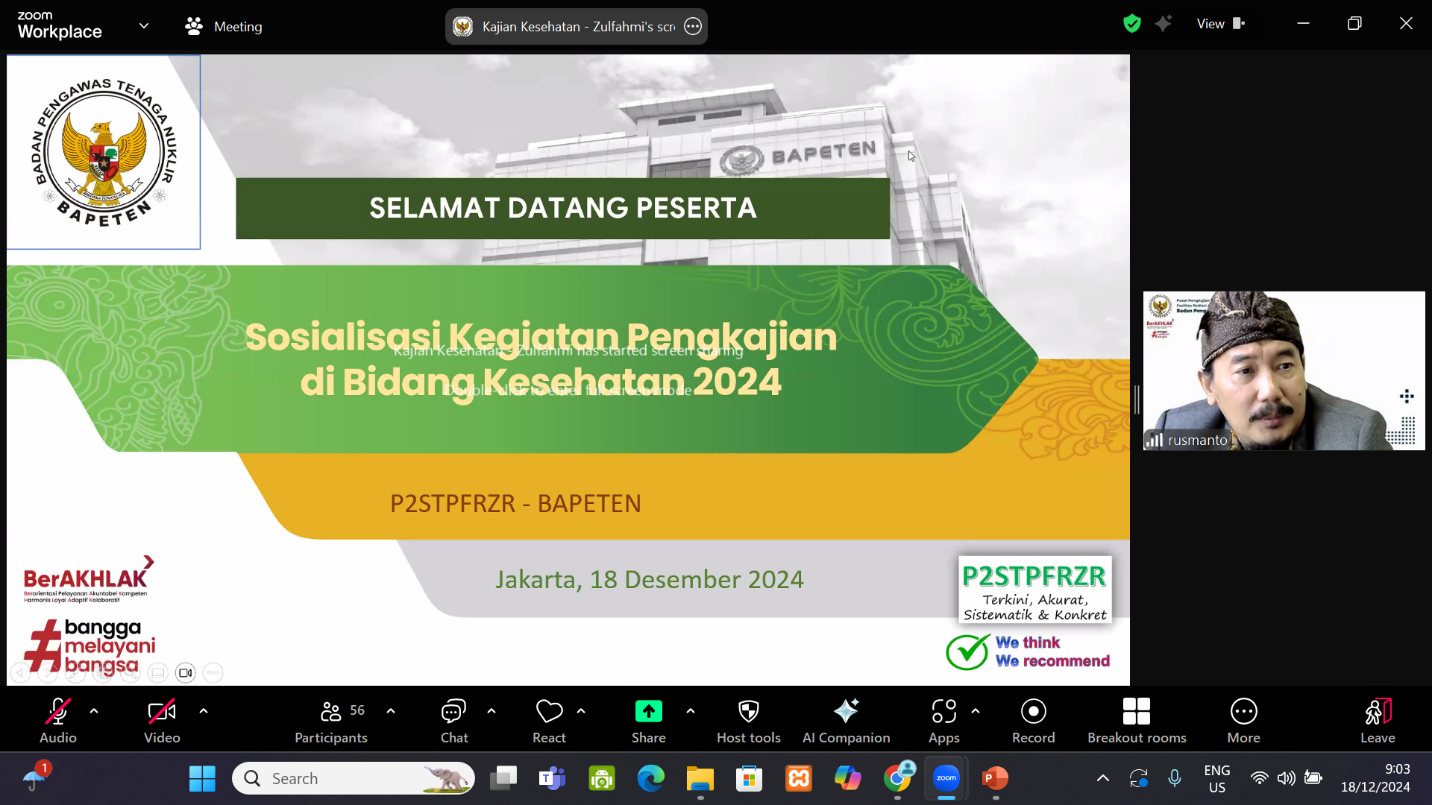The height and width of the screenshot is (805, 1432).
Task: Open PowerPoint from Windows taskbar
Action: click(994, 778)
